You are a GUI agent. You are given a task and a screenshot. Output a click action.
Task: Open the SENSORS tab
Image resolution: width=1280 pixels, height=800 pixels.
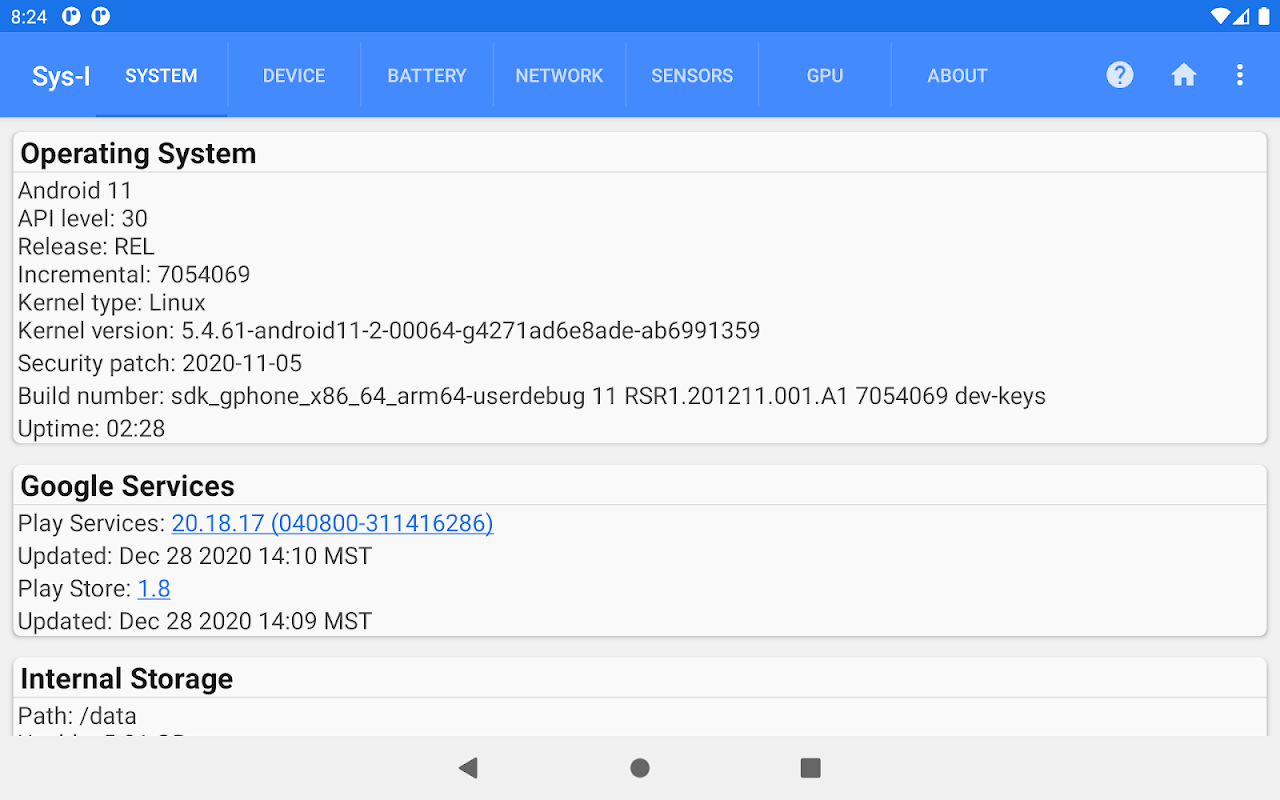pos(692,76)
